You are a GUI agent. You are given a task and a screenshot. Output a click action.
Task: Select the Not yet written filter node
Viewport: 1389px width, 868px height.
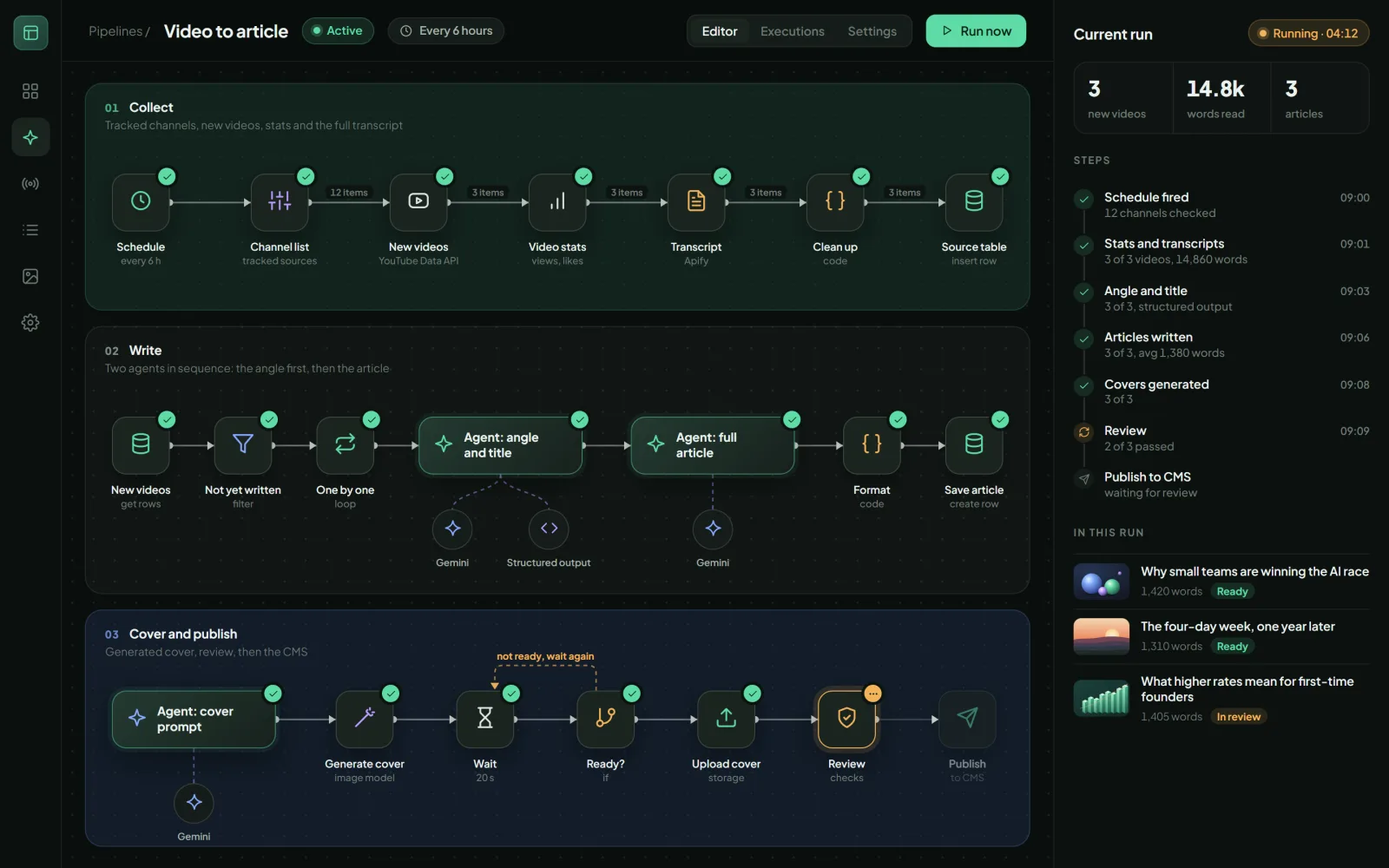(243, 444)
